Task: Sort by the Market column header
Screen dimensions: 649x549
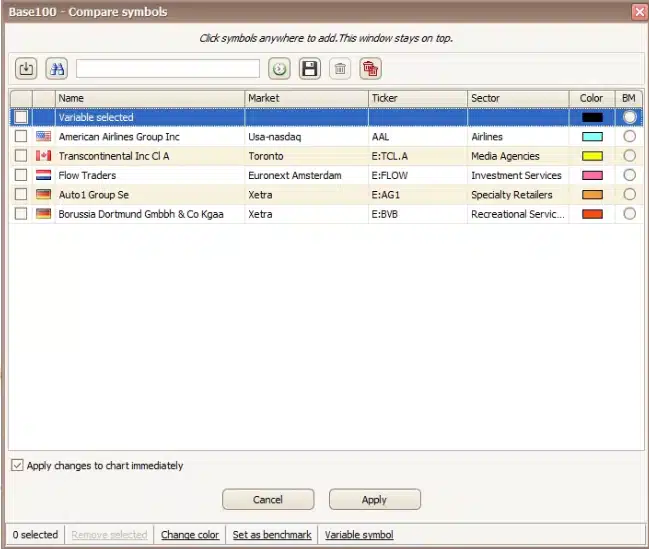Action: (x=306, y=98)
